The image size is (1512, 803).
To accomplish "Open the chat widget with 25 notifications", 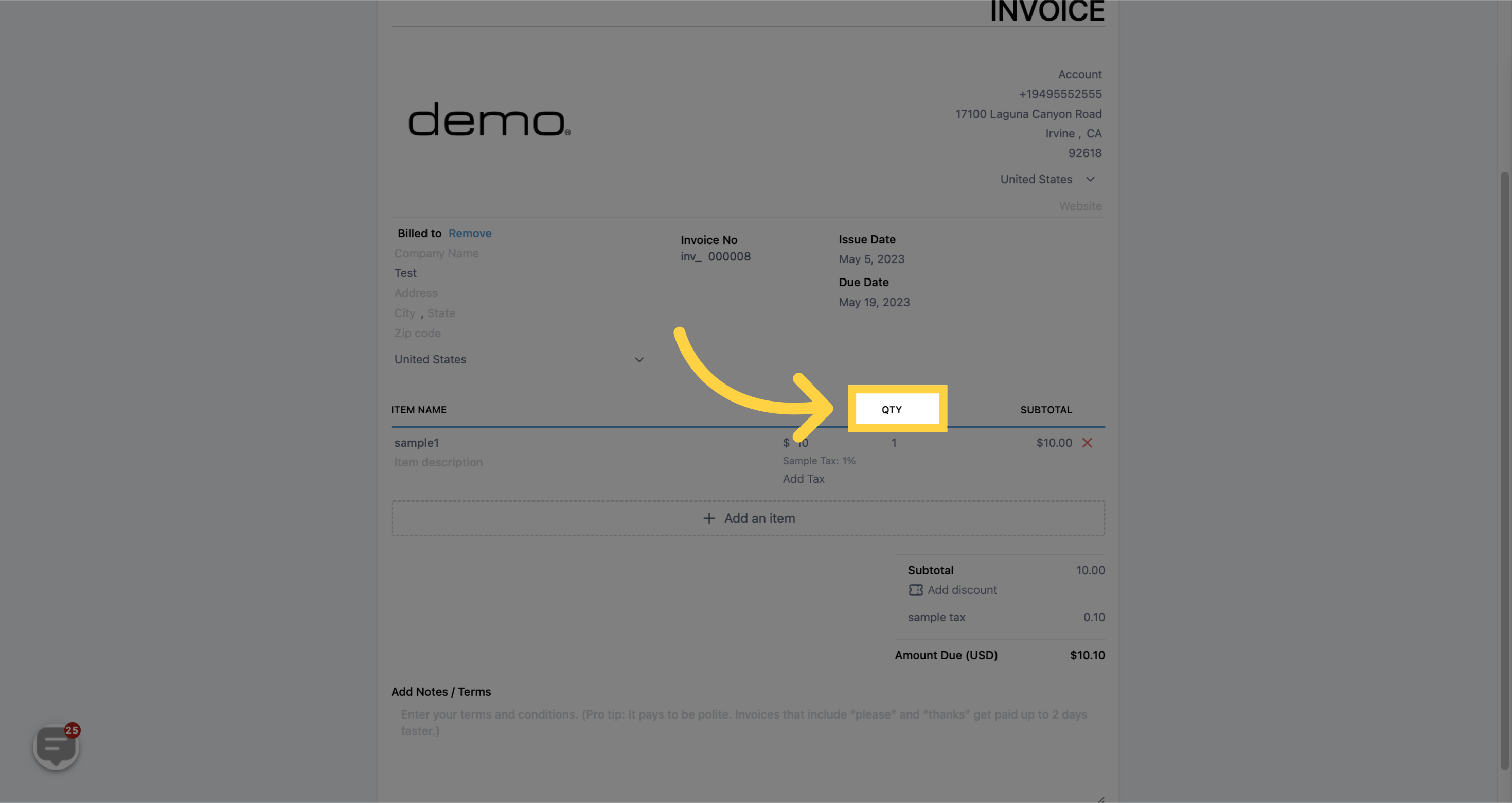I will click(x=57, y=746).
